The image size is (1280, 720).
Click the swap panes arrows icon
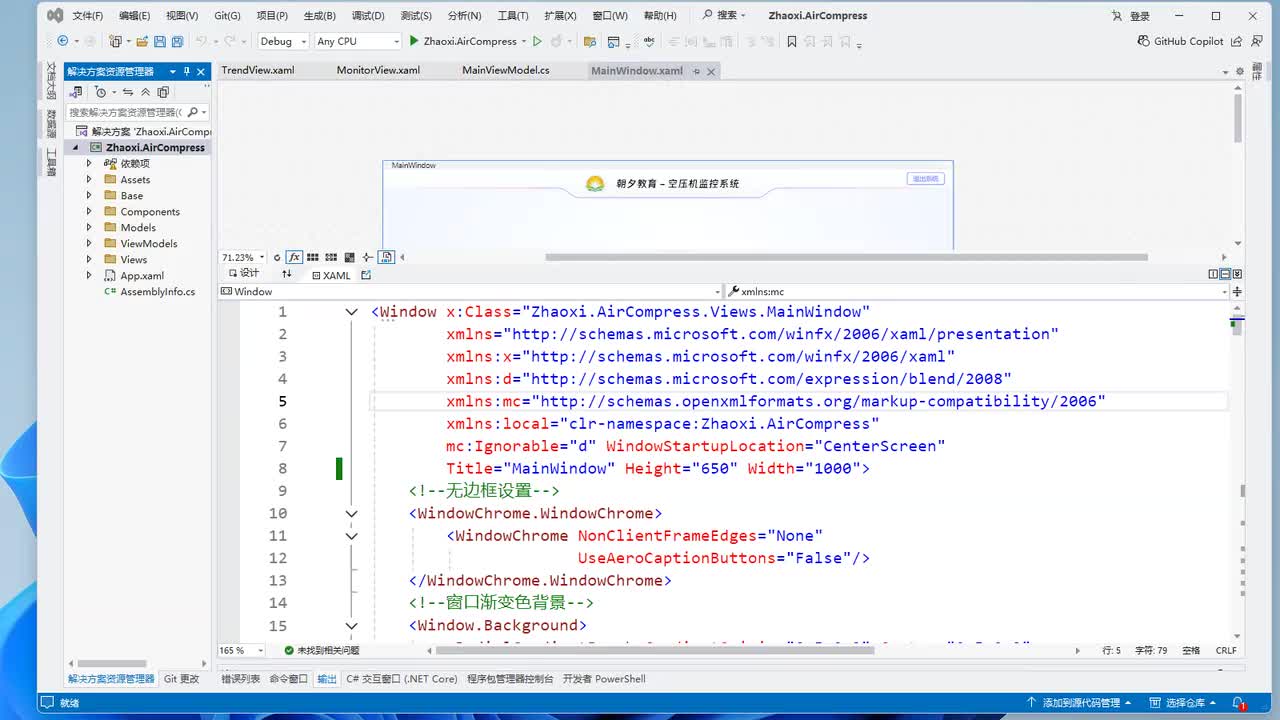click(x=287, y=274)
